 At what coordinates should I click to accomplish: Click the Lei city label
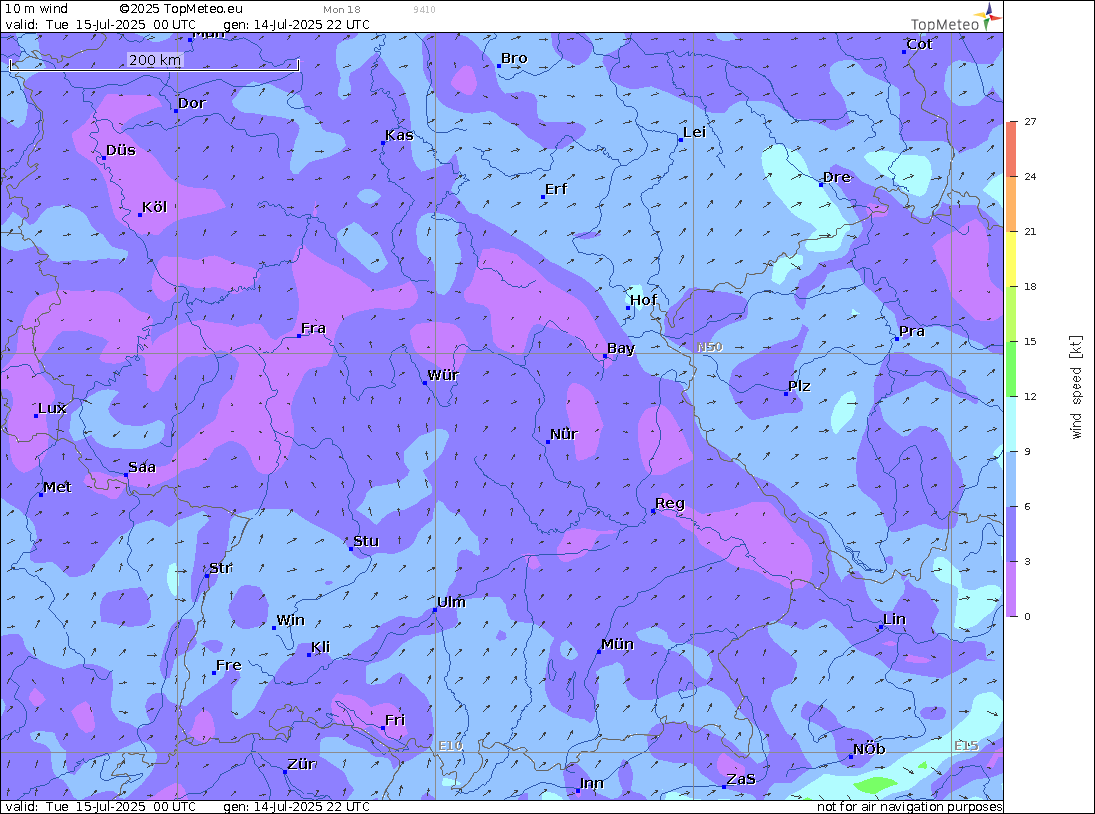(x=695, y=133)
